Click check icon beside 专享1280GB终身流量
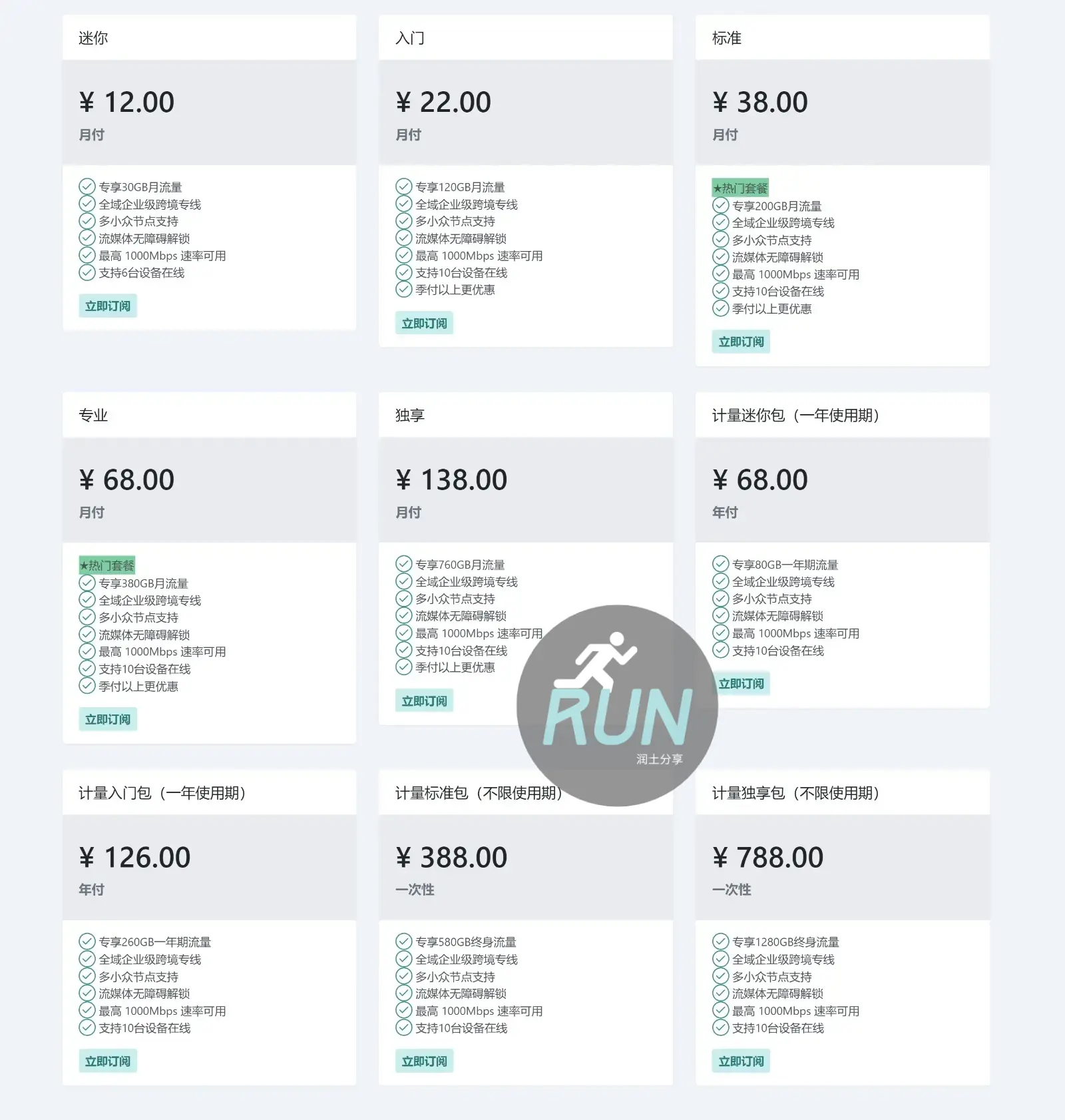 click(720, 942)
